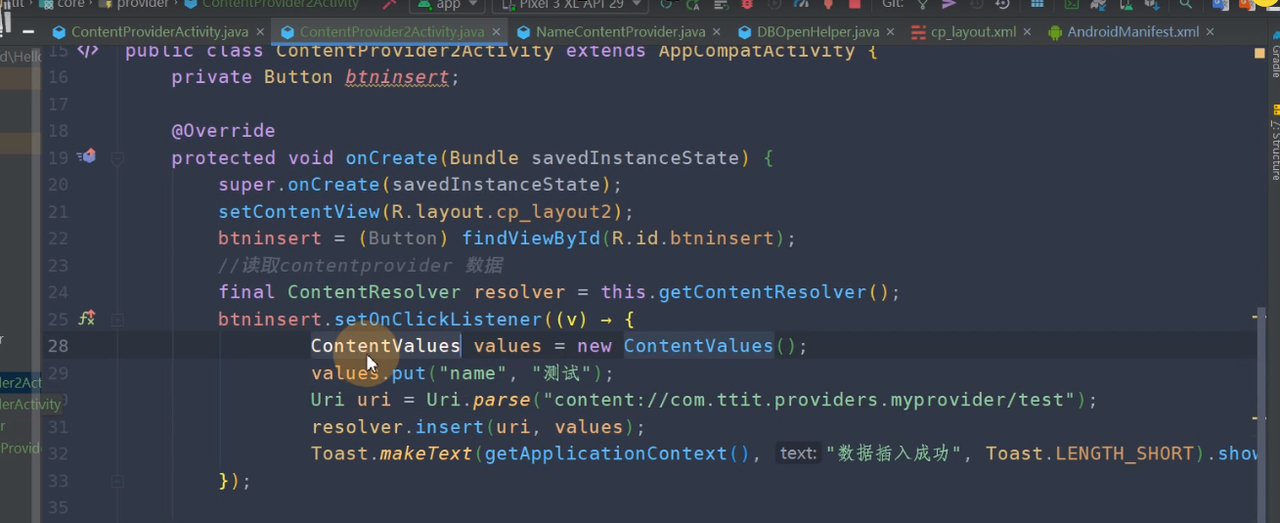This screenshot has width=1280, height=523.
Task: Switch to the ContentProviderActivity.java tab
Action: pos(158,32)
